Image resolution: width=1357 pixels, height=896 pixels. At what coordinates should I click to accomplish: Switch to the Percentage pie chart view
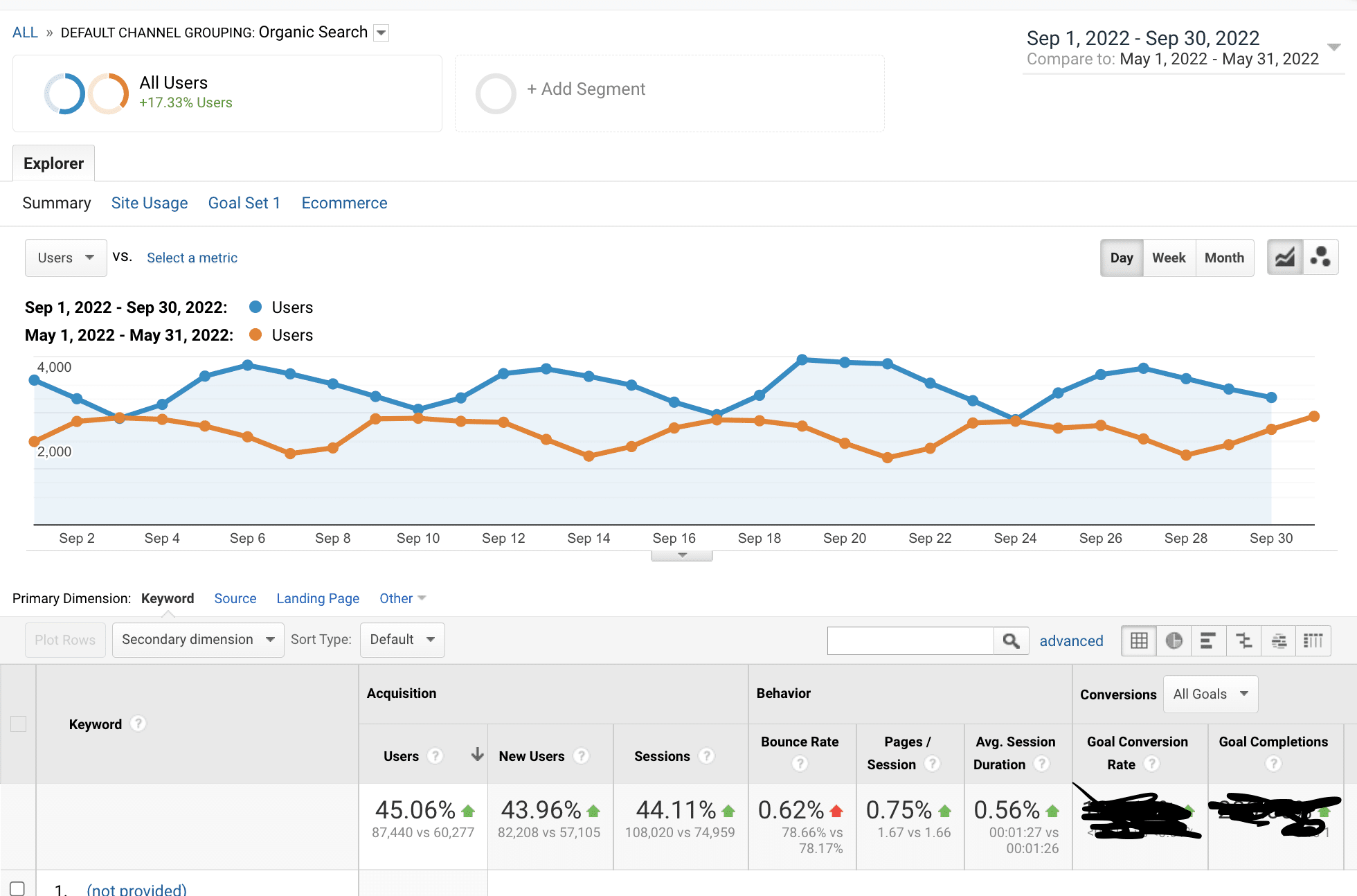click(1174, 640)
